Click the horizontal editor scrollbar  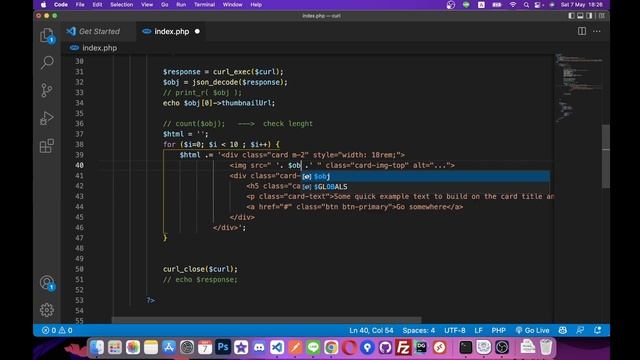[x=266, y=320]
